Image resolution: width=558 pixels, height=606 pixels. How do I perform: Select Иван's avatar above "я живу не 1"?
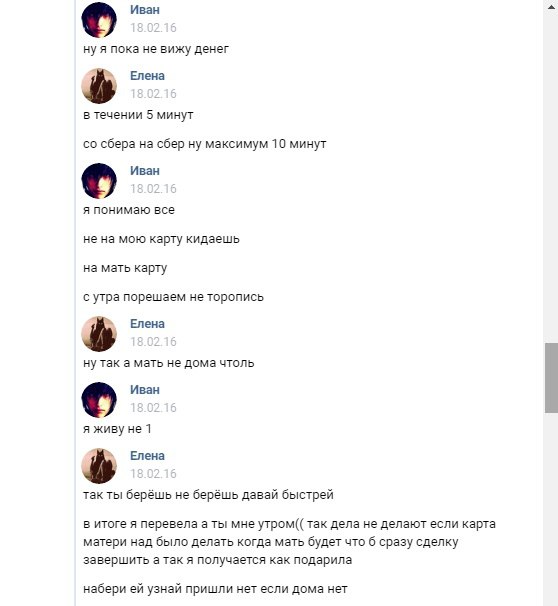click(99, 400)
